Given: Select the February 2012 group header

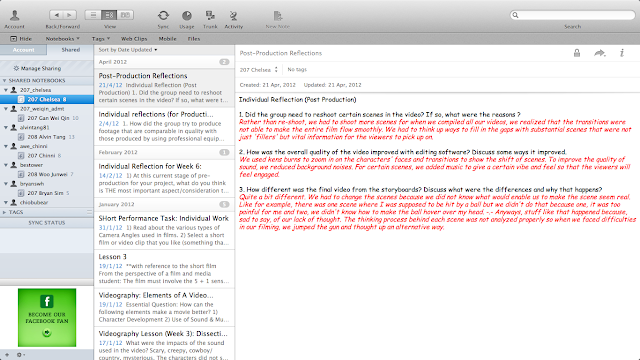Looking at the screenshot, I should click(164, 152).
